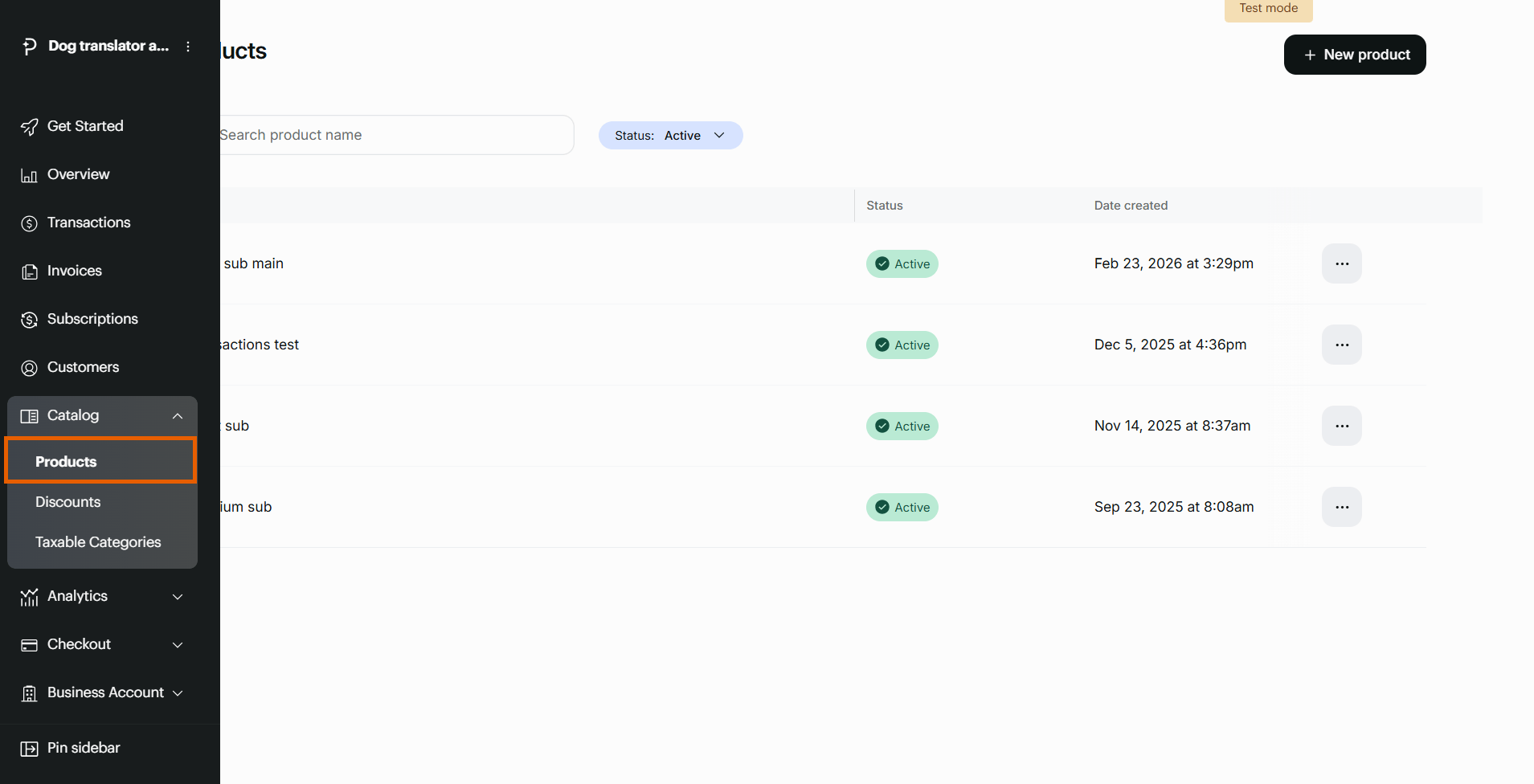Click the Get Started rocket icon

tap(30, 127)
